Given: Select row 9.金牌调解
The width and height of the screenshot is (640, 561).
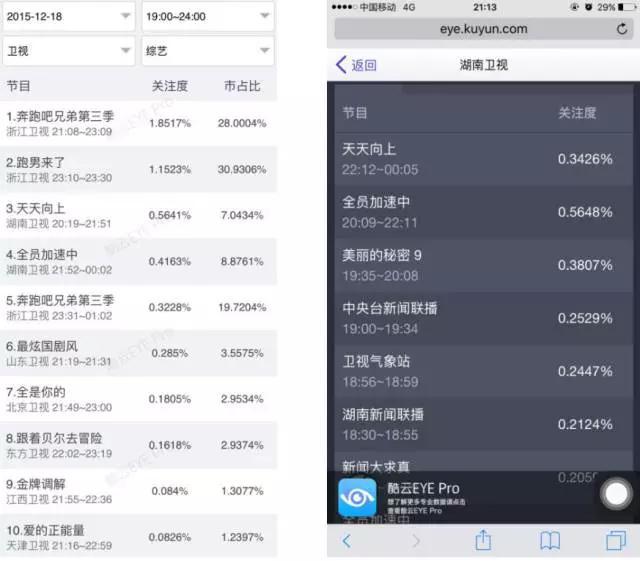Looking at the screenshot, I should pyautogui.click(x=138, y=491).
